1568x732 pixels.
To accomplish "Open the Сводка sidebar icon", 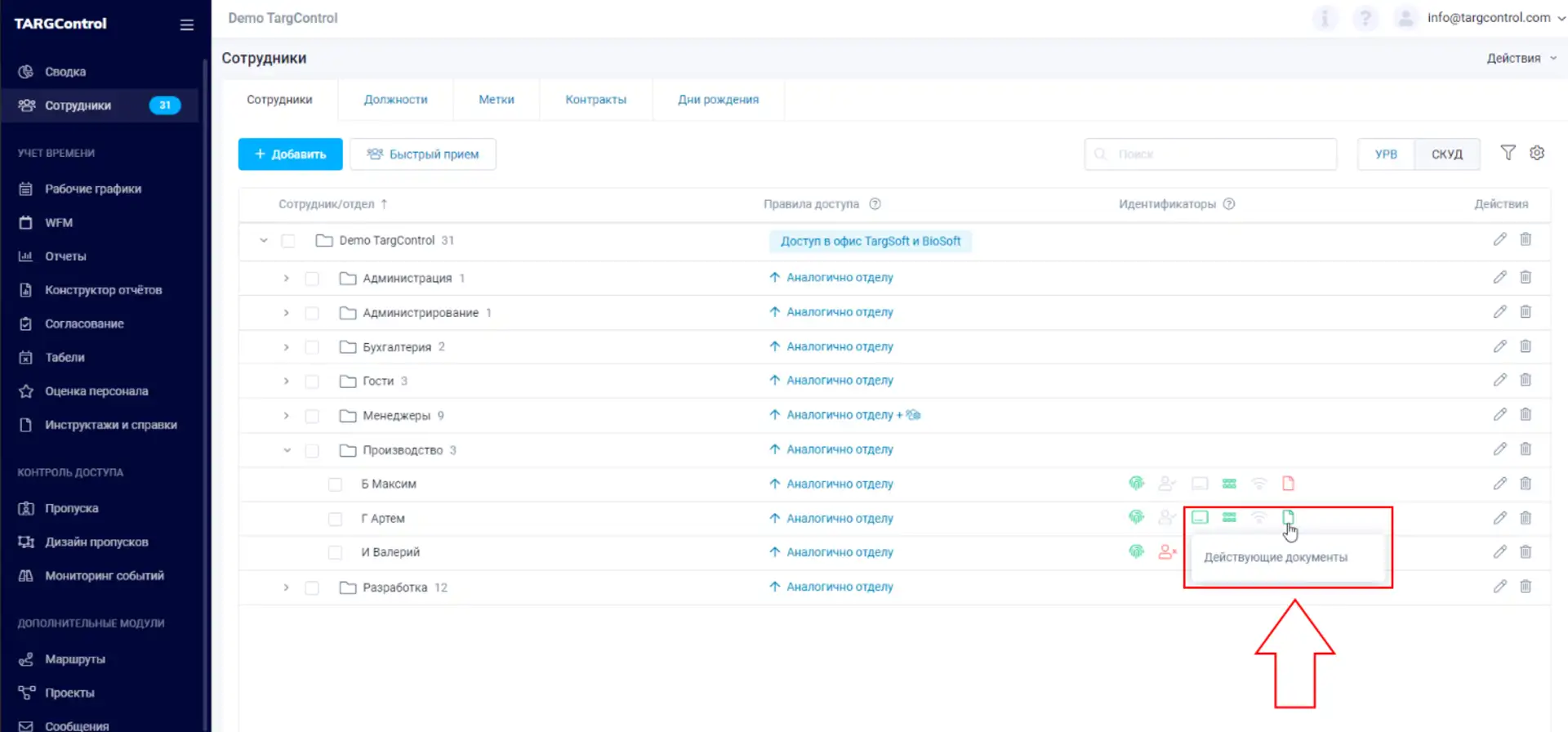I will (x=26, y=72).
